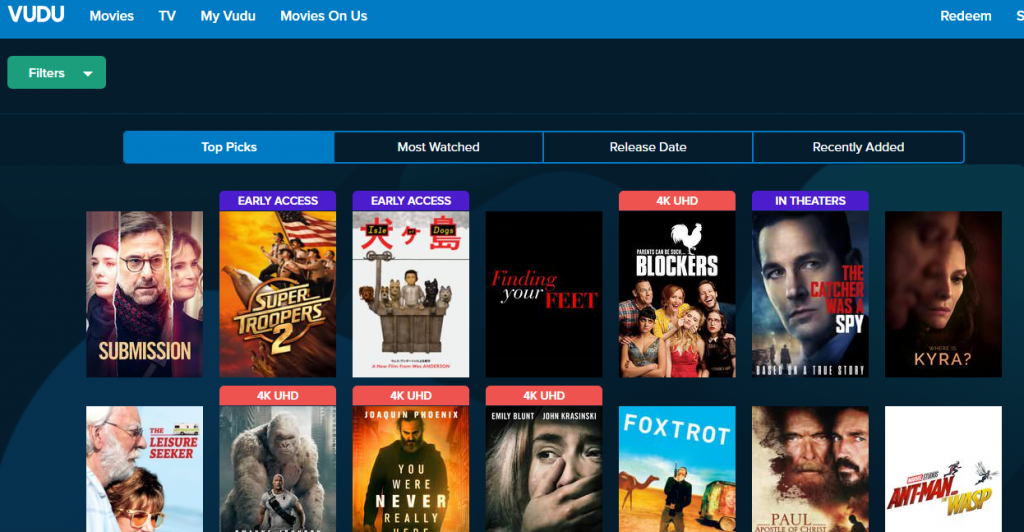Open The Leisure Seeker poster

click(144, 469)
